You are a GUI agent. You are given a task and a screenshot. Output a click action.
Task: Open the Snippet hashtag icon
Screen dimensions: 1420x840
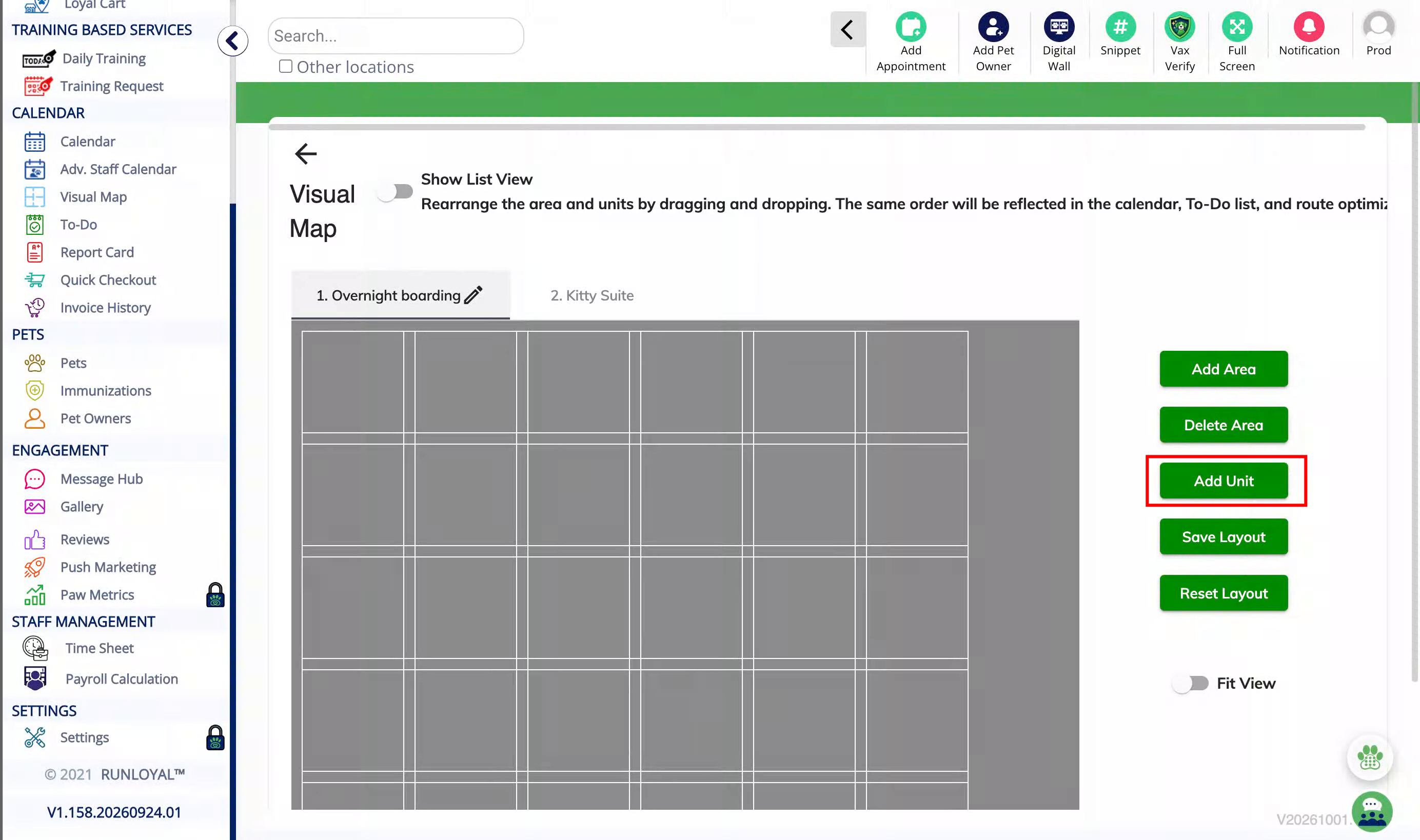(1120, 27)
